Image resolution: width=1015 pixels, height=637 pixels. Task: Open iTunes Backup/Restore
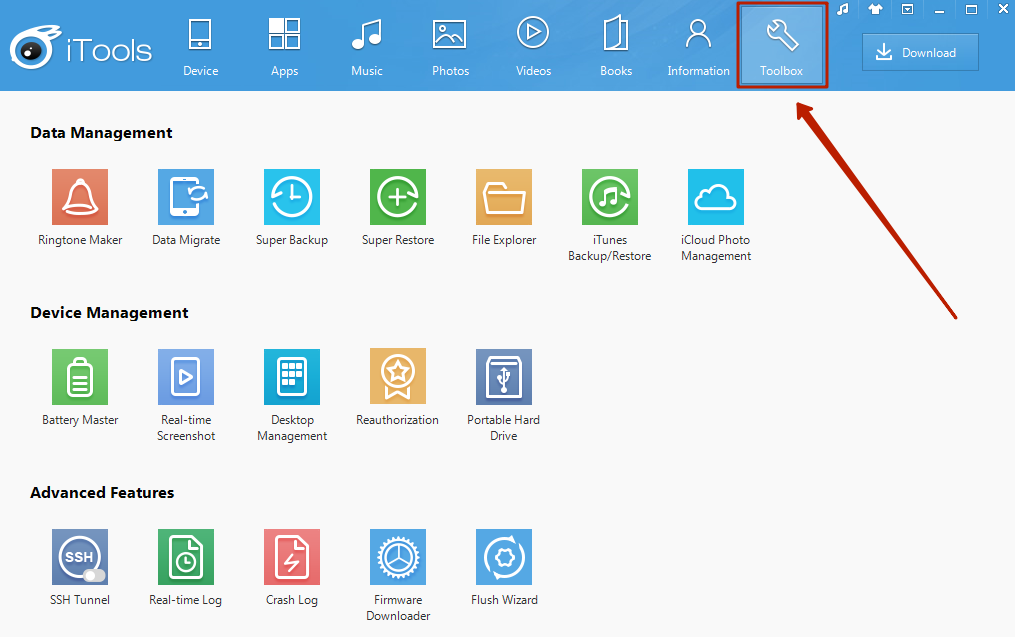tap(610, 197)
